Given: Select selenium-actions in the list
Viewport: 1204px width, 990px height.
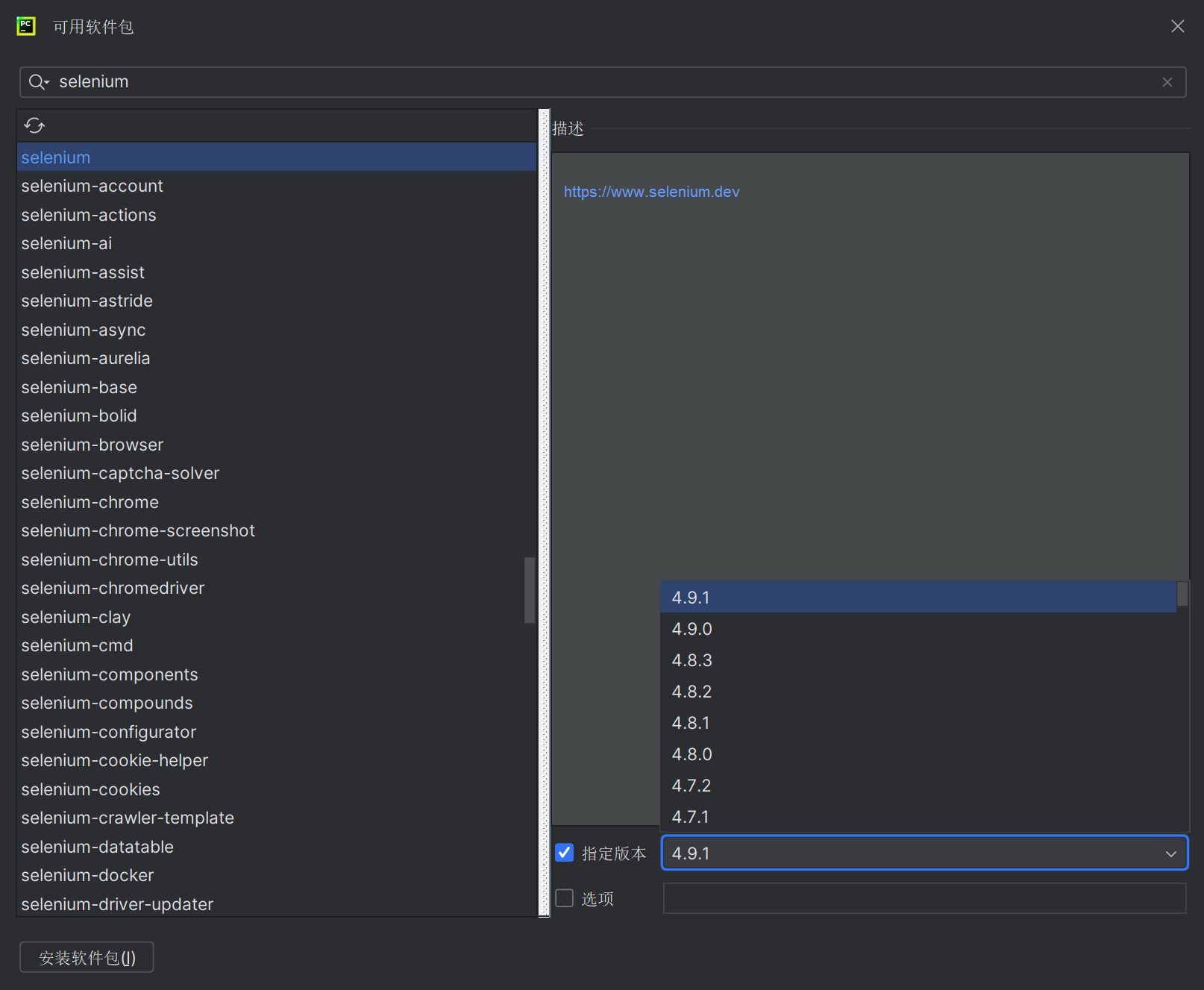Looking at the screenshot, I should 277,215.
